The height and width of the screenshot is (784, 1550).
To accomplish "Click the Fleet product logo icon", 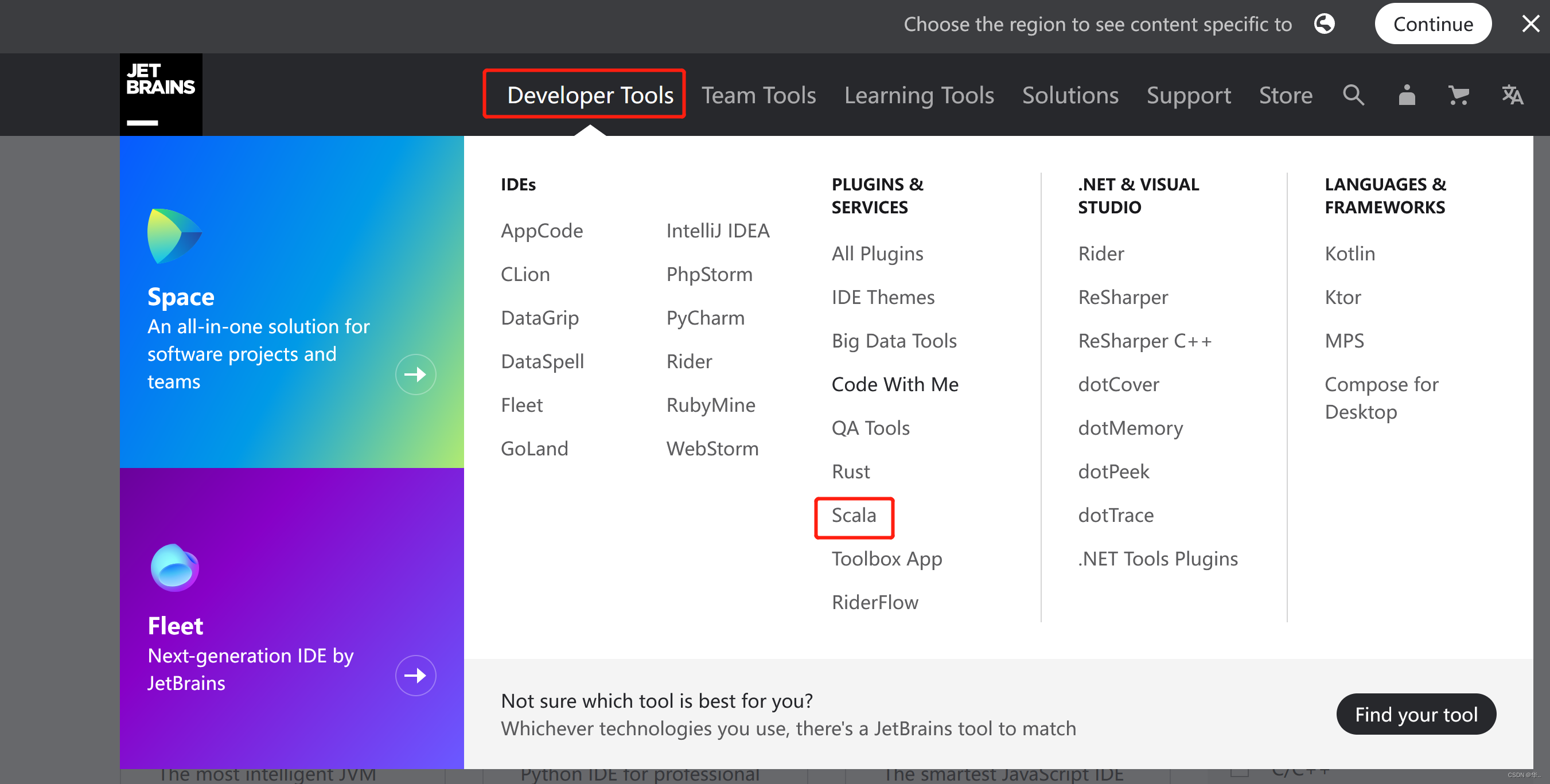I will tap(174, 567).
